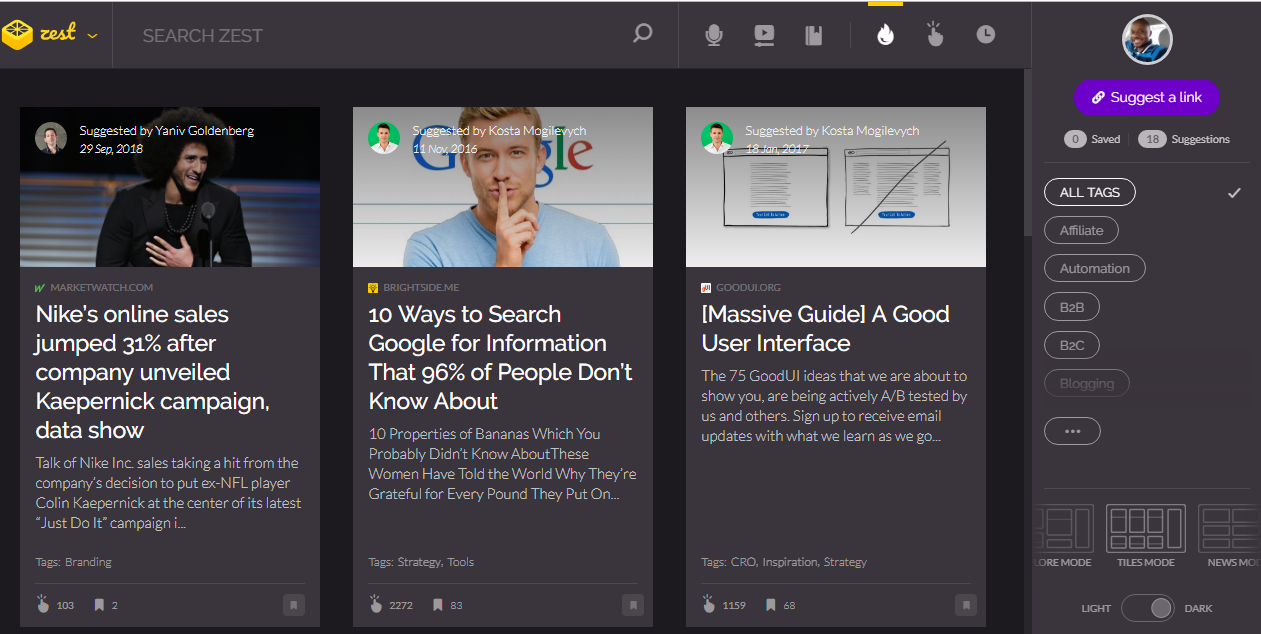Click the bookmark count icon showing 83

(x=438, y=605)
